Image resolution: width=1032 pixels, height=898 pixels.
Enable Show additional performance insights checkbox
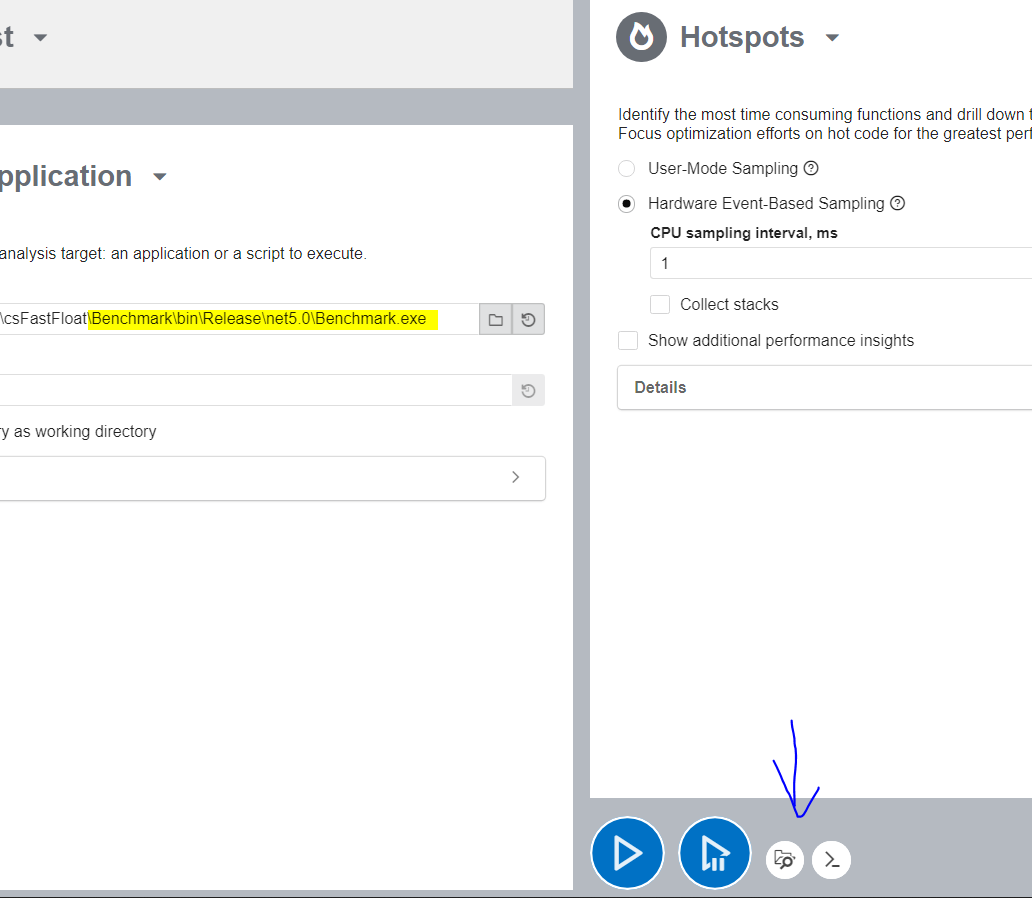pyautogui.click(x=628, y=340)
